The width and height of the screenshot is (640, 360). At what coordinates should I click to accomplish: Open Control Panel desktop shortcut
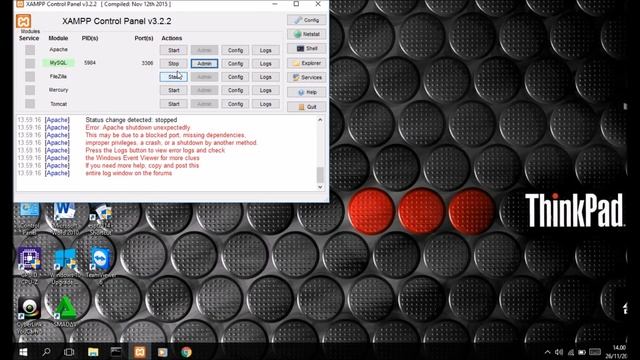[x=29, y=218]
